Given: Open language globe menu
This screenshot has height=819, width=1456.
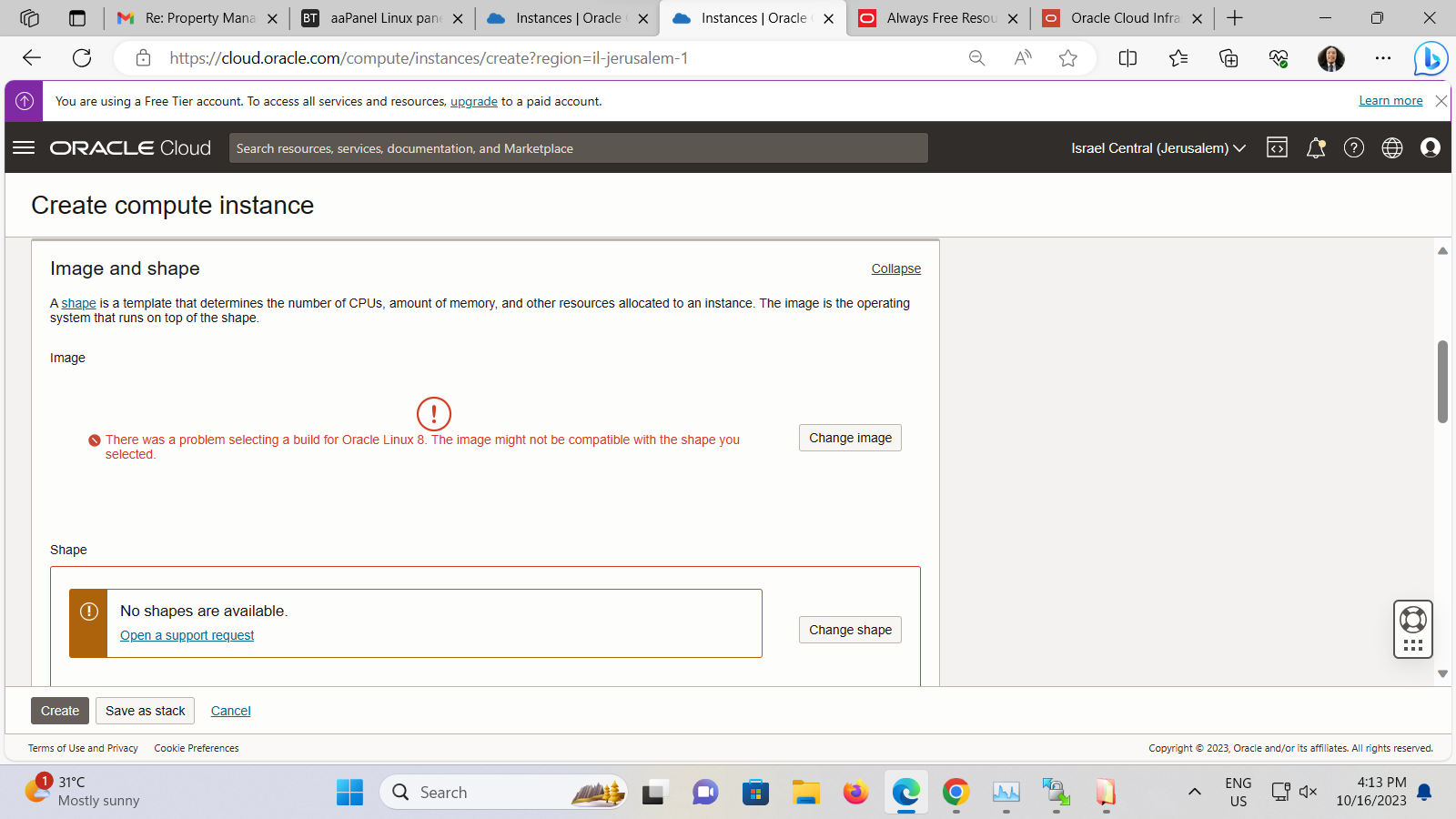Looking at the screenshot, I should 1392,147.
